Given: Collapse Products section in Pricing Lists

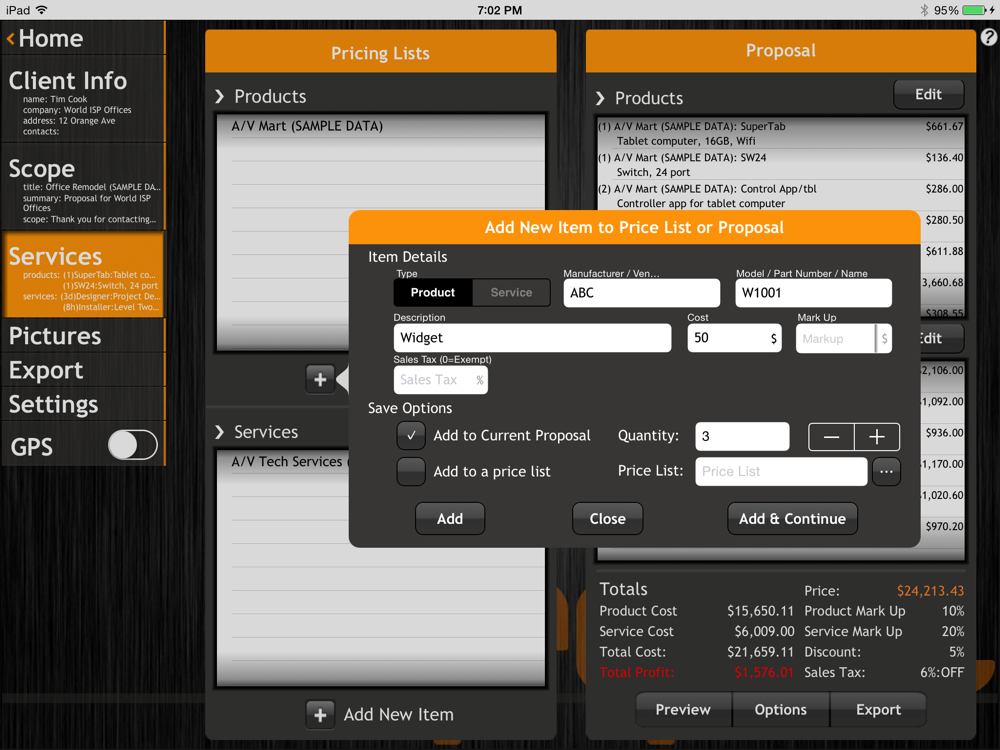Looking at the screenshot, I should pos(220,97).
